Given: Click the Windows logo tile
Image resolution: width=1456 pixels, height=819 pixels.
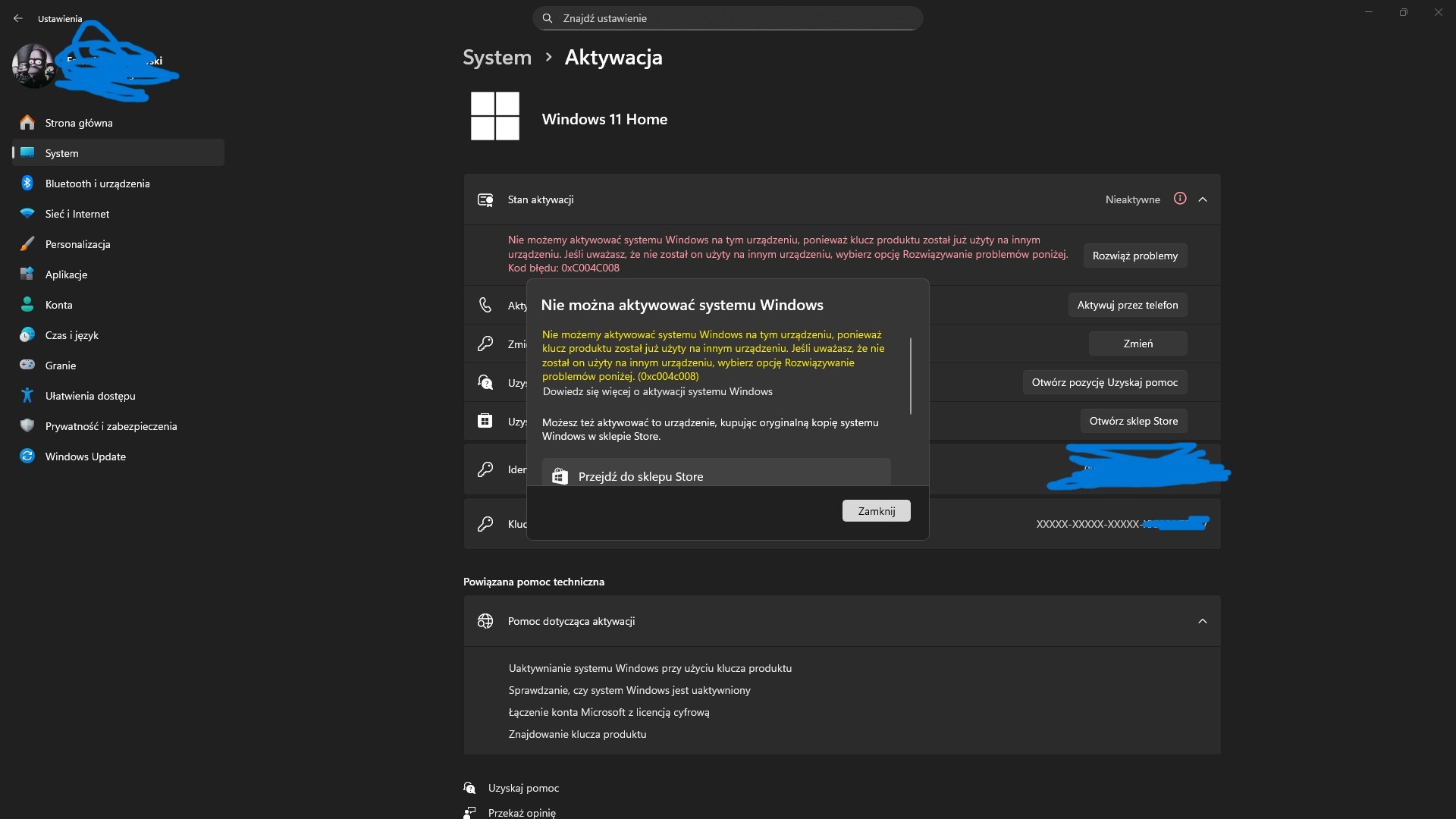Looking at the screenshot, I should coord(495,116).
